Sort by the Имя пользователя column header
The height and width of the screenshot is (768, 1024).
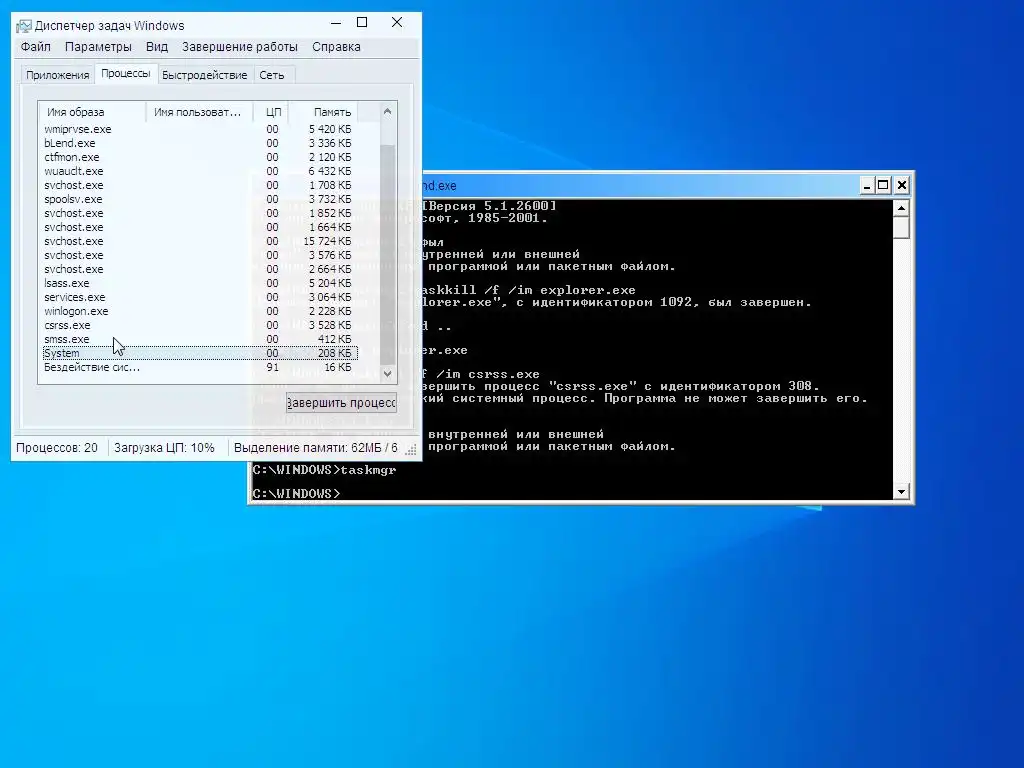[199, 112]
